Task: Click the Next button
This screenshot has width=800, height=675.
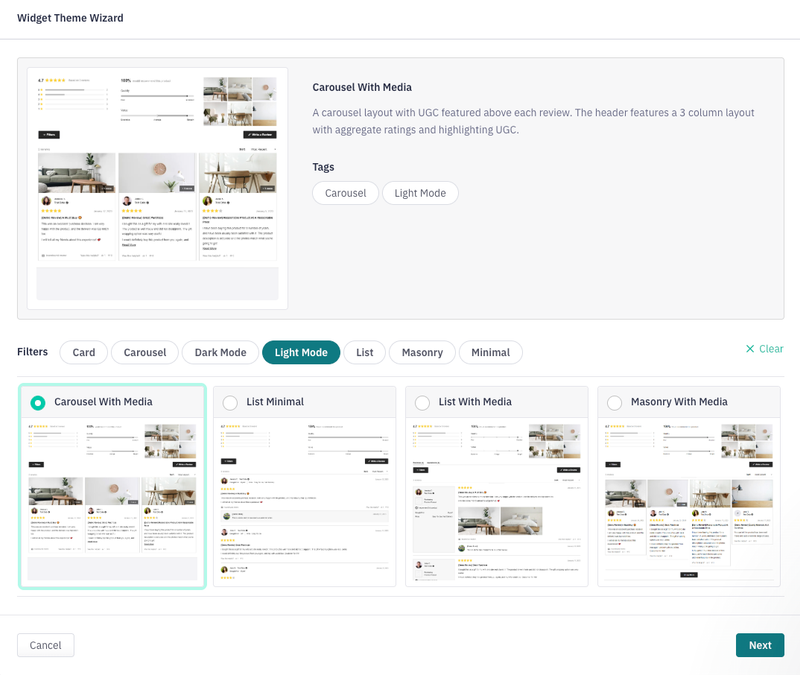Action: click(760, 645)
